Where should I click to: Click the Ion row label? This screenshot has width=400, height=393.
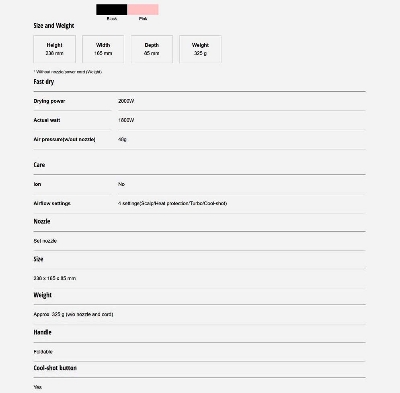tap(37, 184)
